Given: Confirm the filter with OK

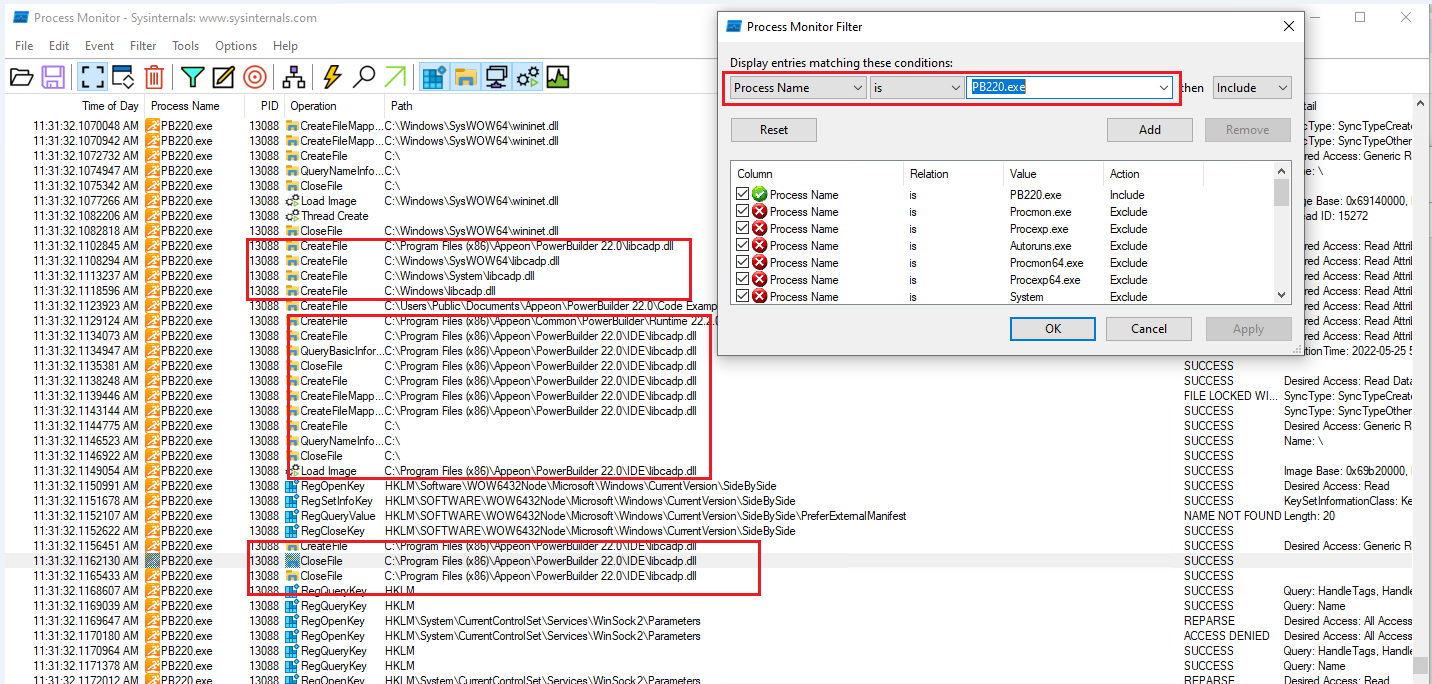Looking at the screenshot, I should (x=1053, y=329).
